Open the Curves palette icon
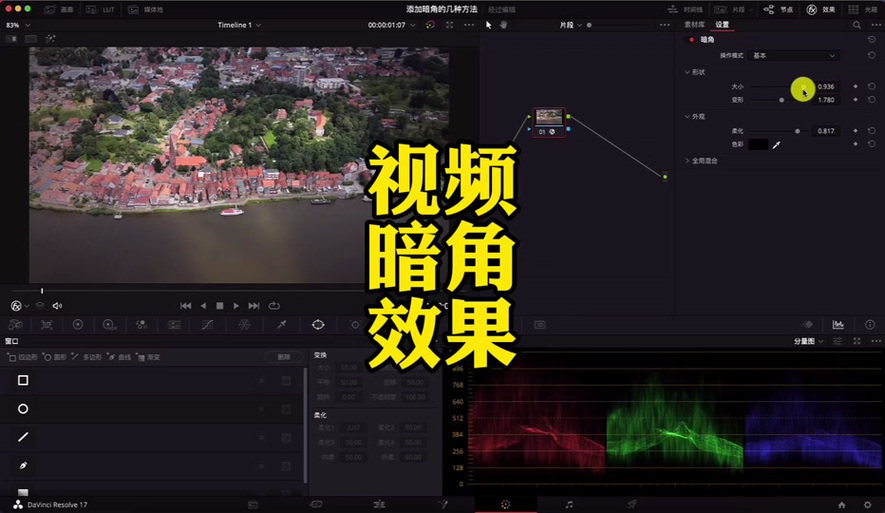The height and width of the screenshot is (513, 885). click(x=208, y=325)
